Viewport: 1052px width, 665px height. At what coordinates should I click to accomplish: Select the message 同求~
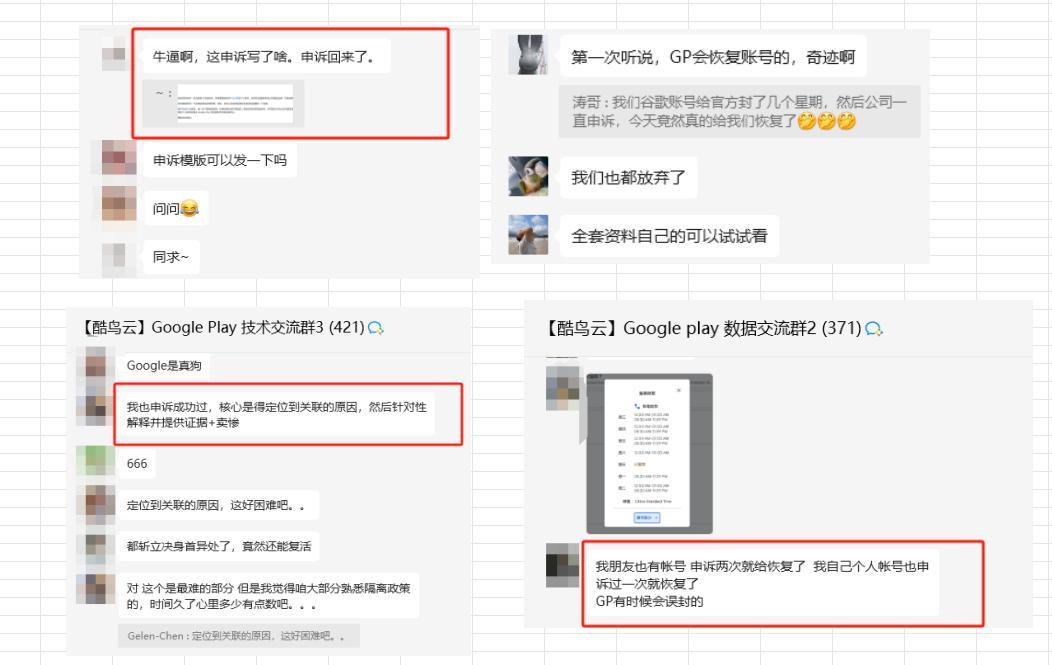(171, 257)
